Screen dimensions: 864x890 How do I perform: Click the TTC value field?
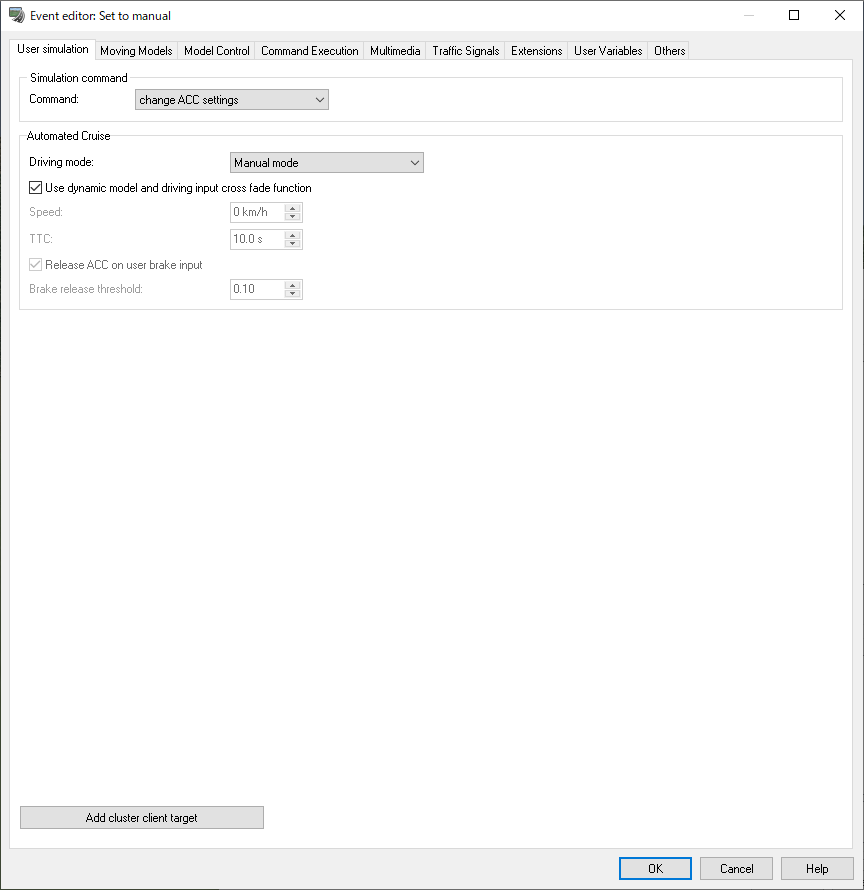click(x=257, y=240)
